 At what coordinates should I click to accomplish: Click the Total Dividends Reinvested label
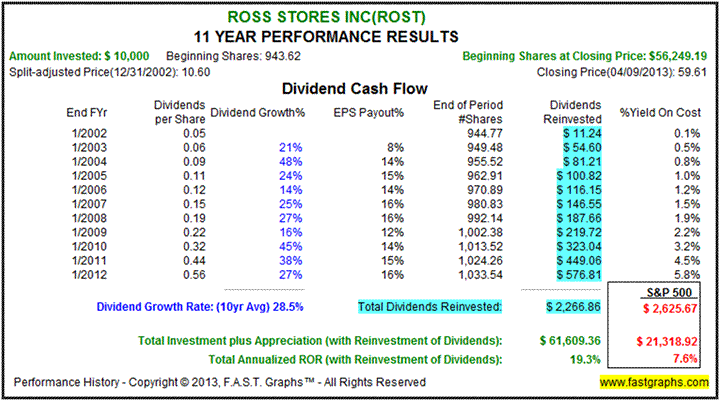click(x=430, y=307)
